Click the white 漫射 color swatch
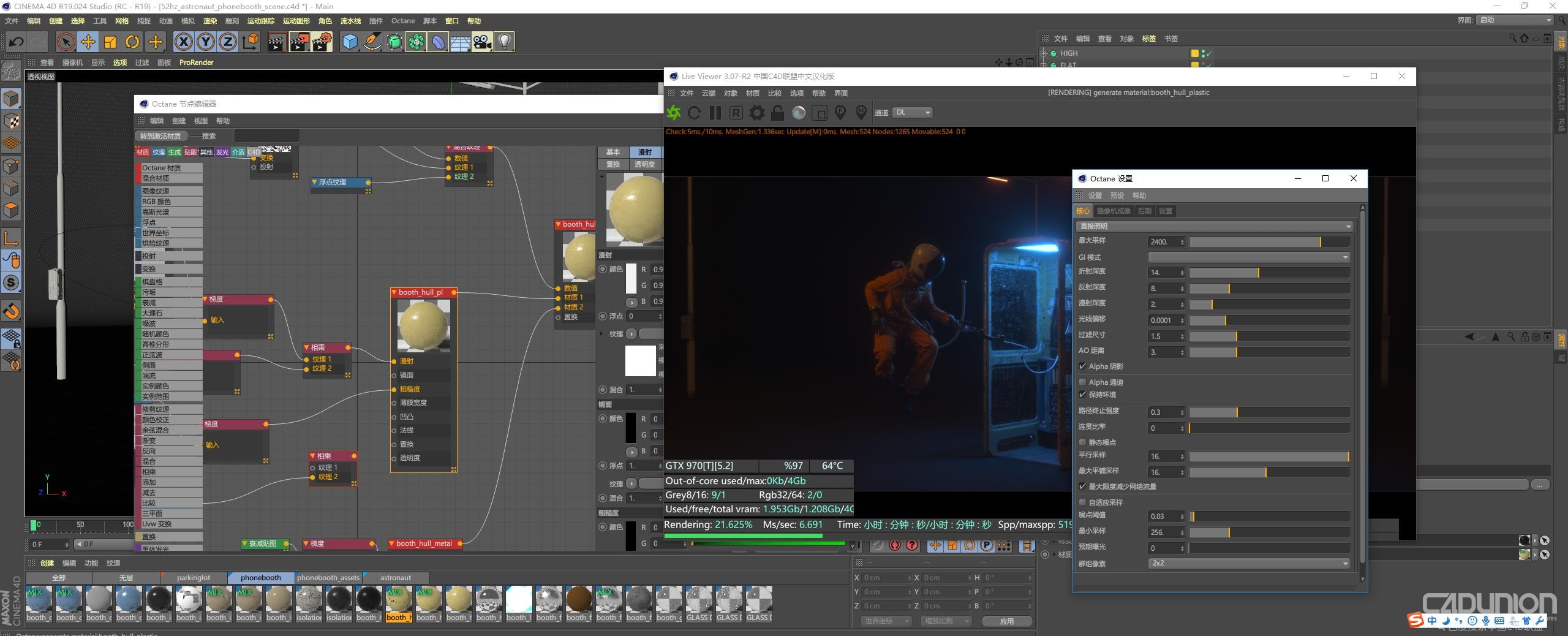The image size is (1568, 636). coord(631,279)
